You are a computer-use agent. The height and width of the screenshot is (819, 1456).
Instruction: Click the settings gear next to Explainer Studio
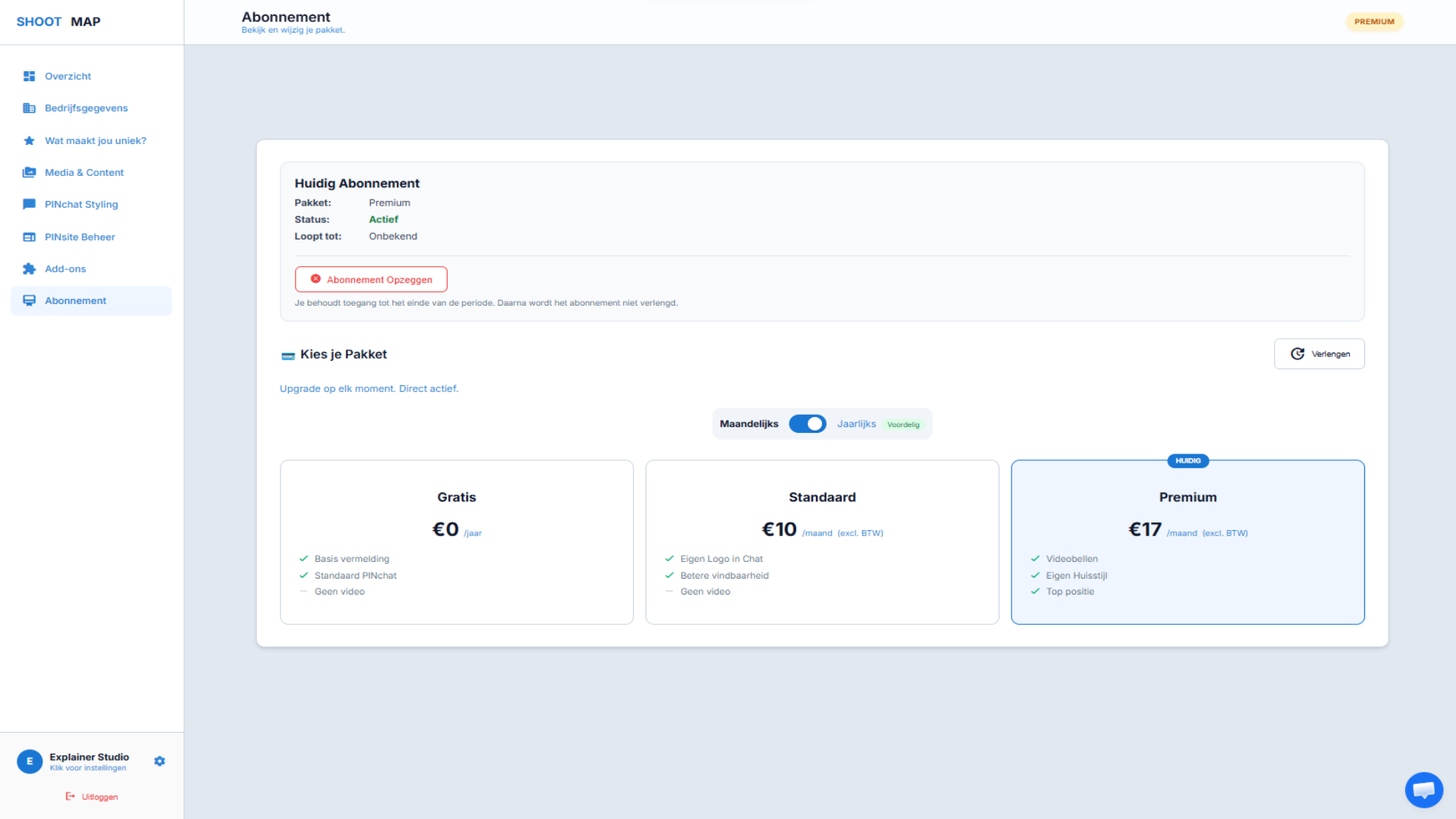point(159,761)
